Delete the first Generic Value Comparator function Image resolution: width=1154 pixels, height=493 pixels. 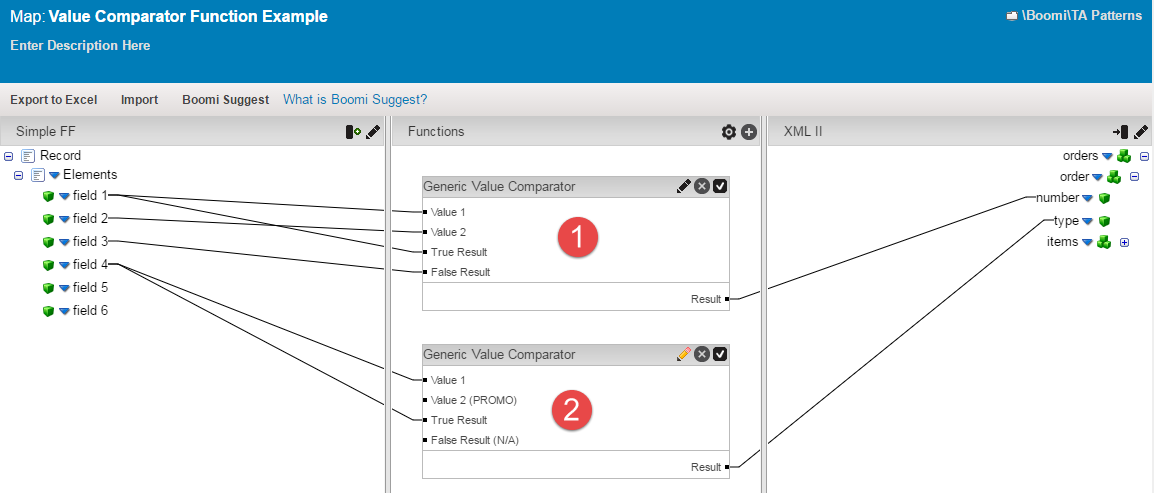702,186
